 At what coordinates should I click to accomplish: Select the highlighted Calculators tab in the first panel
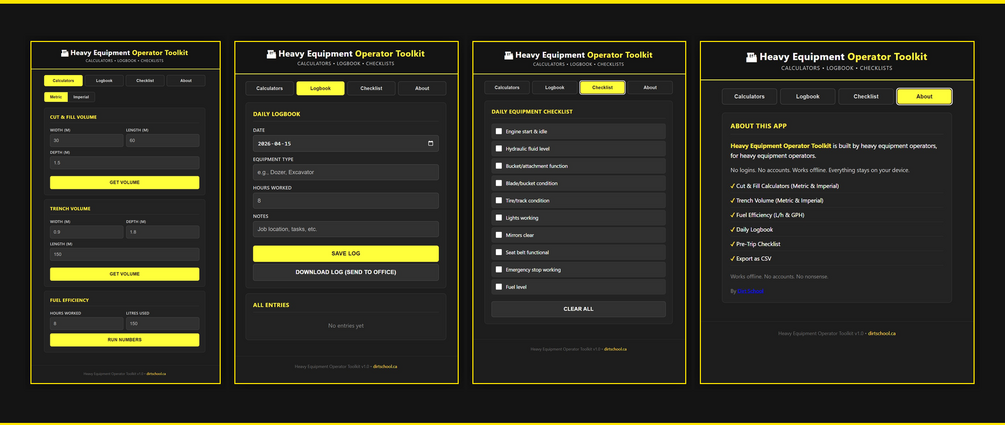(x=63, y=81)
